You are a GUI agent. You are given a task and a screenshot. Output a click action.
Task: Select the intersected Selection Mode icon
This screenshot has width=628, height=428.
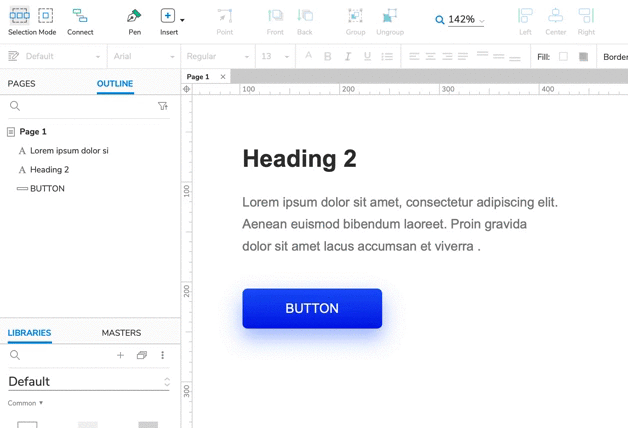[19, 16]
